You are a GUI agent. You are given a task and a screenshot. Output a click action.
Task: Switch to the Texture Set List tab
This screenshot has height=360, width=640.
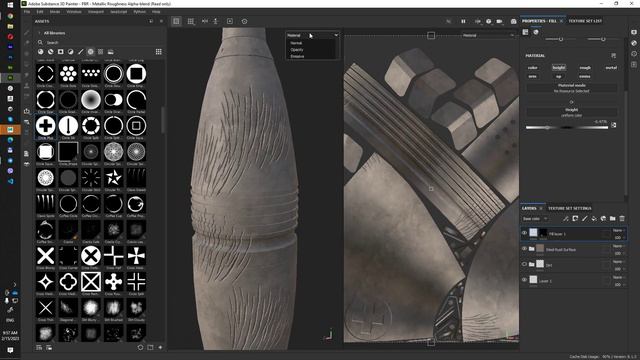tap(585, 21)
